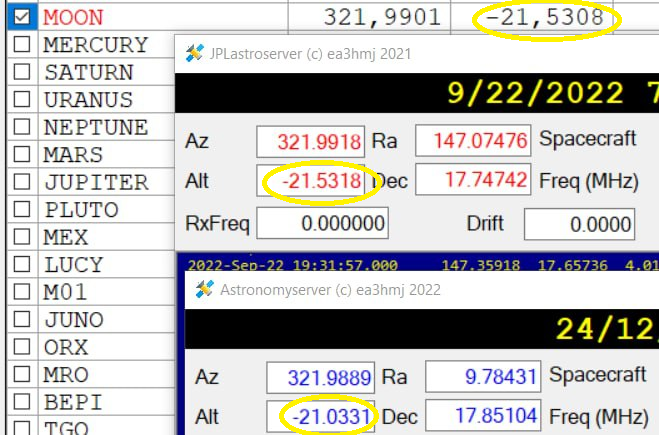Viewport: 659px width, 435px height.
Task: Check the MRO checkbox
Action: tap(22, 374)
